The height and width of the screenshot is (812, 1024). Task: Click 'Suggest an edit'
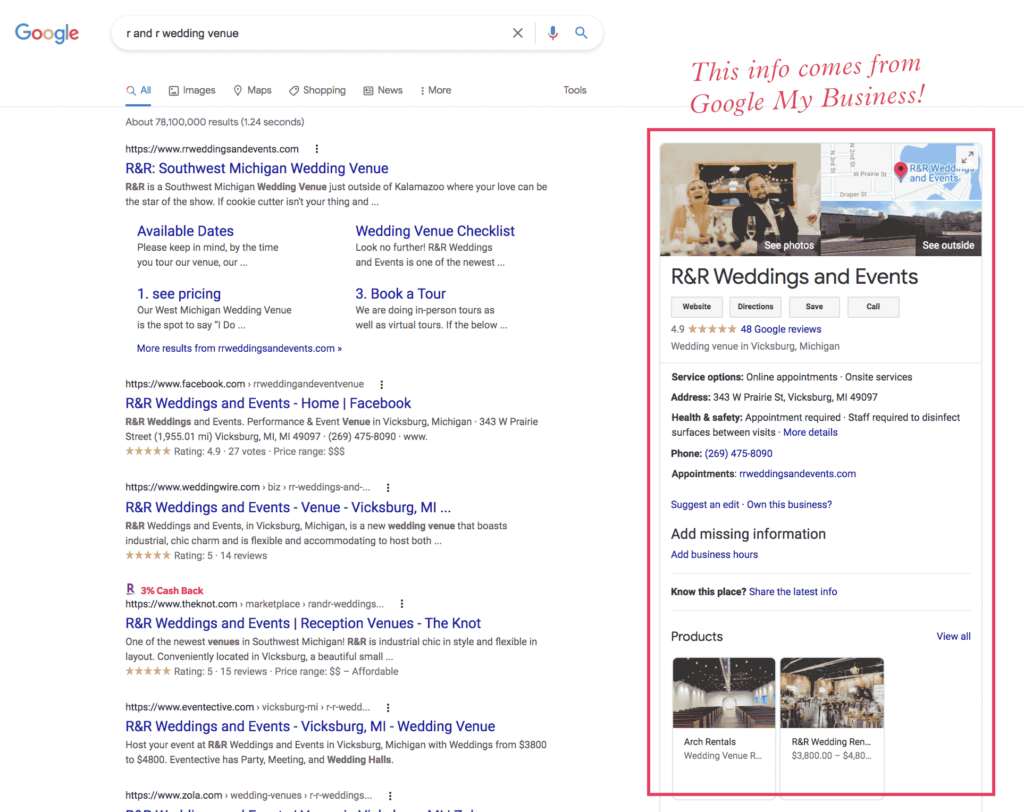pyautogui.click(x=705, y=504)
